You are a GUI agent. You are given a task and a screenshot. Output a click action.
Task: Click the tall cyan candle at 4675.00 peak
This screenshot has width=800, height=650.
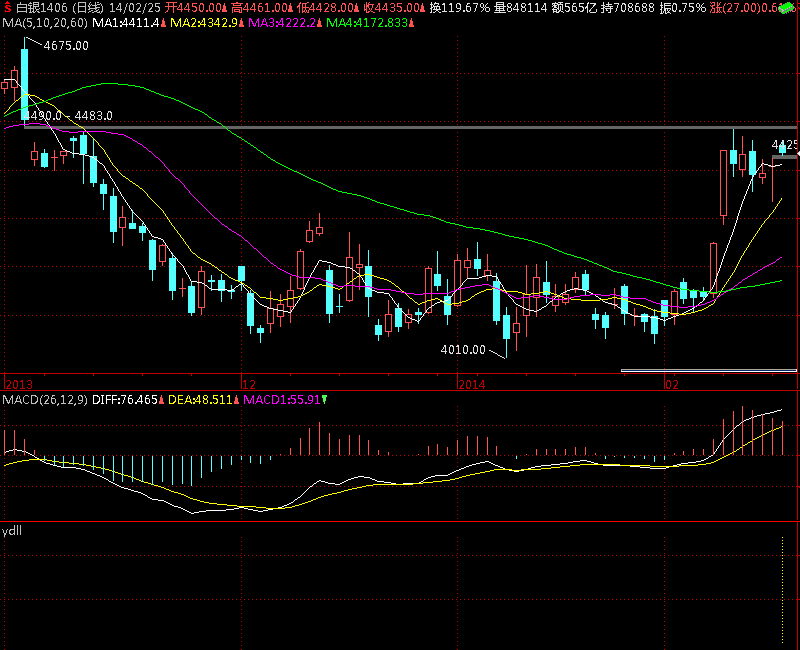pyautogui.click(x=24, y=85)
